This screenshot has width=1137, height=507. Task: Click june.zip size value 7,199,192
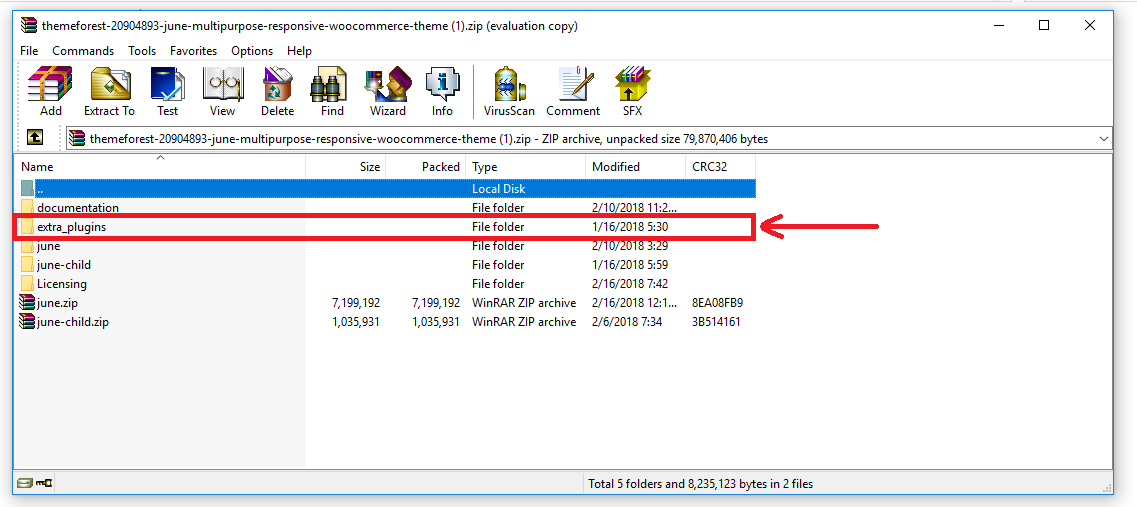[356, 302]
